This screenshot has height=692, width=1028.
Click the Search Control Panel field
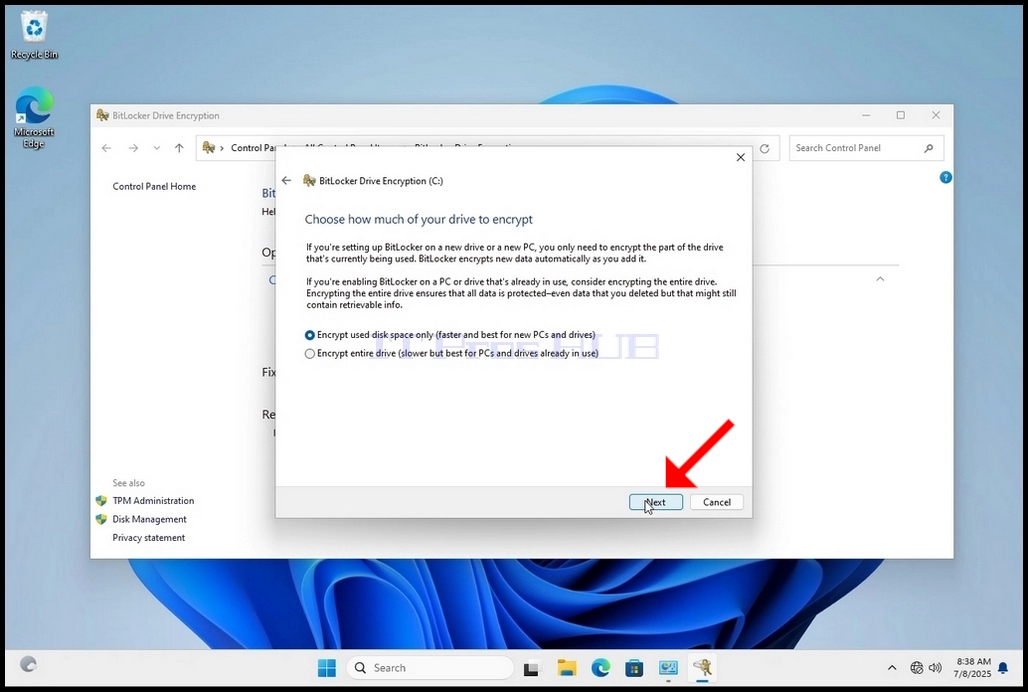pos(866,148)
